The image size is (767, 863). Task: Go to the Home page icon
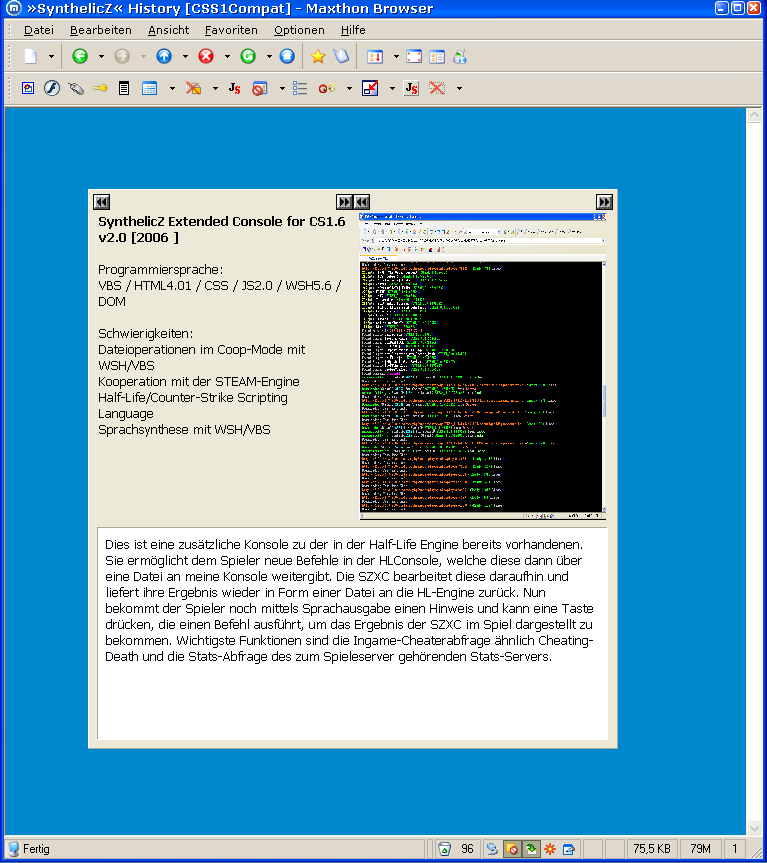[287, 56]
